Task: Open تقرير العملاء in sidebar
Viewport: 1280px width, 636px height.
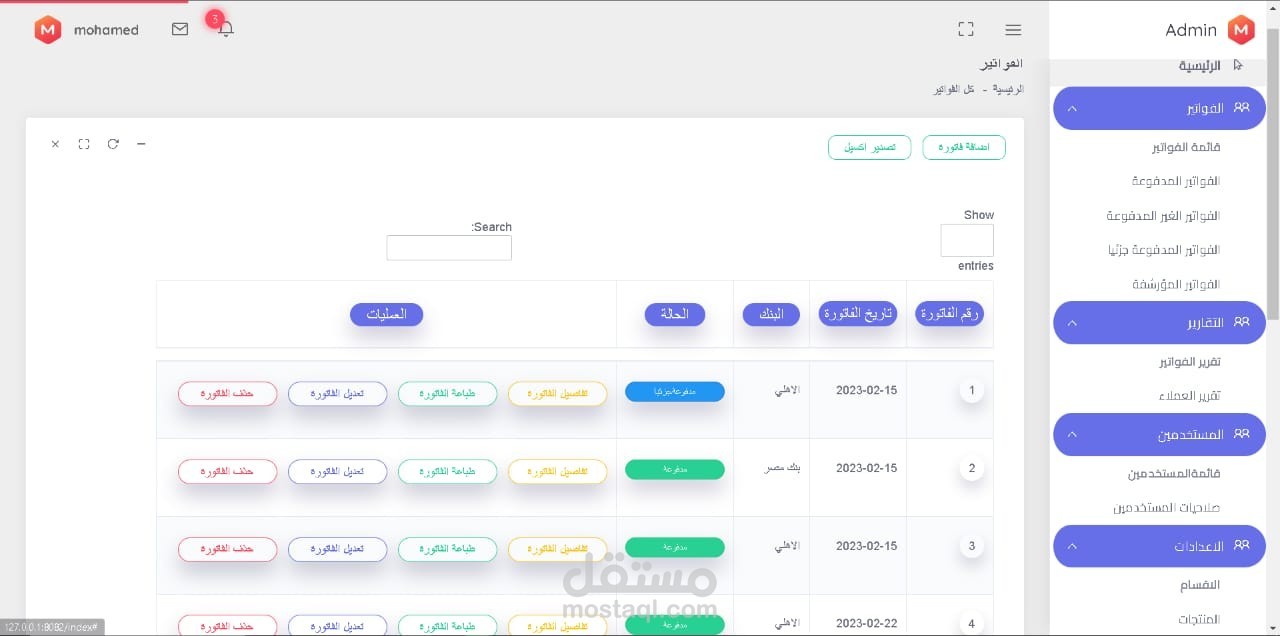Action: [1189, 396]
